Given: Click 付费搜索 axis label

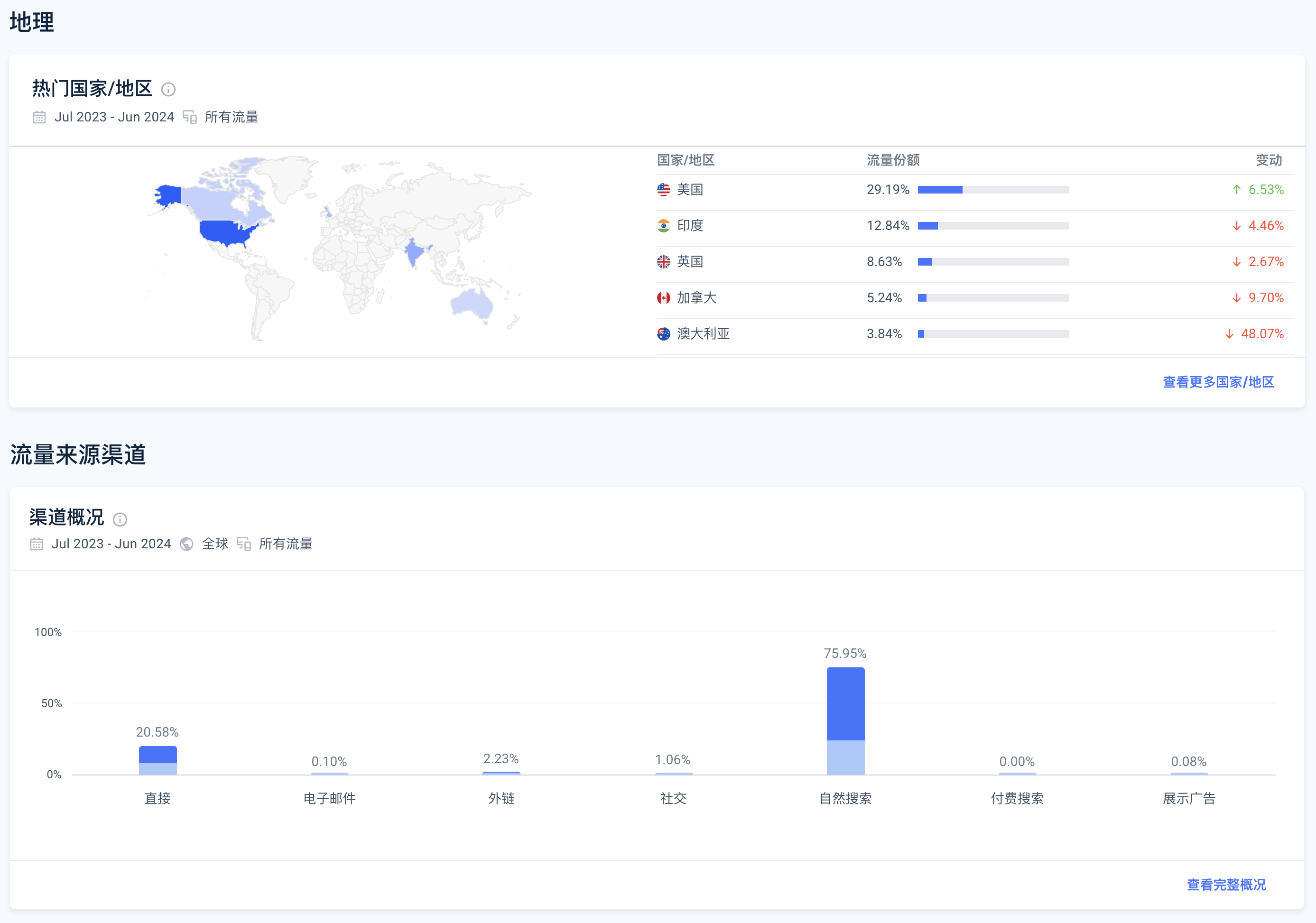Looking at the screenshot, I should 1017,798.
